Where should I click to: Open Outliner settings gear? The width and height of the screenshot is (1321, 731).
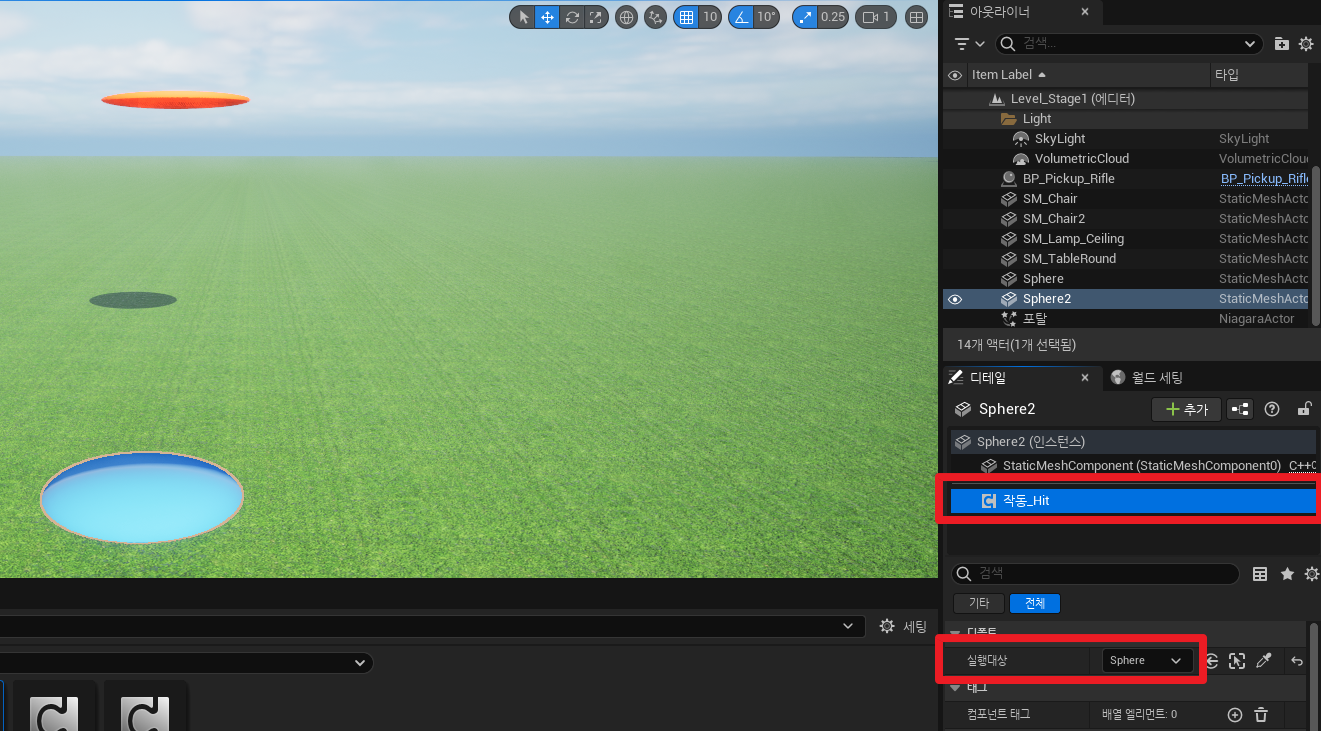1306,44
